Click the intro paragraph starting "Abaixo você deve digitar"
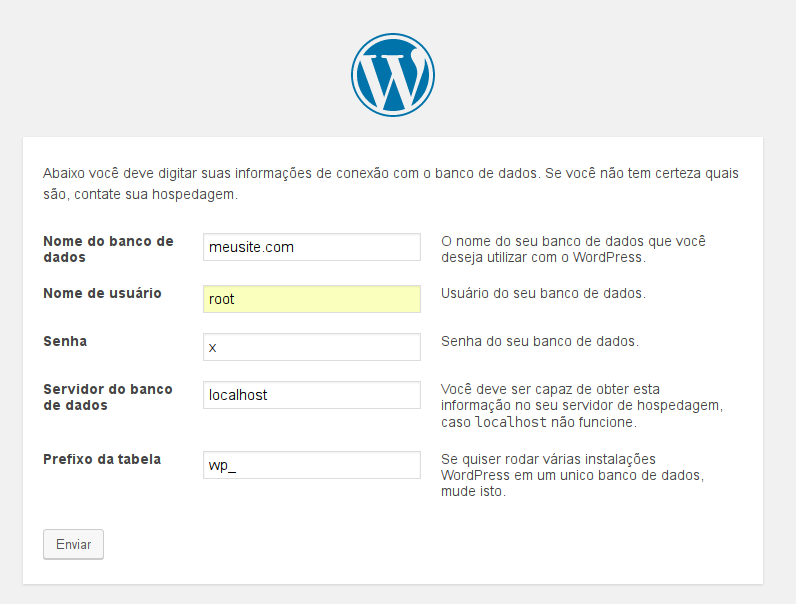796x604 pixels. (x=390, y=184)
